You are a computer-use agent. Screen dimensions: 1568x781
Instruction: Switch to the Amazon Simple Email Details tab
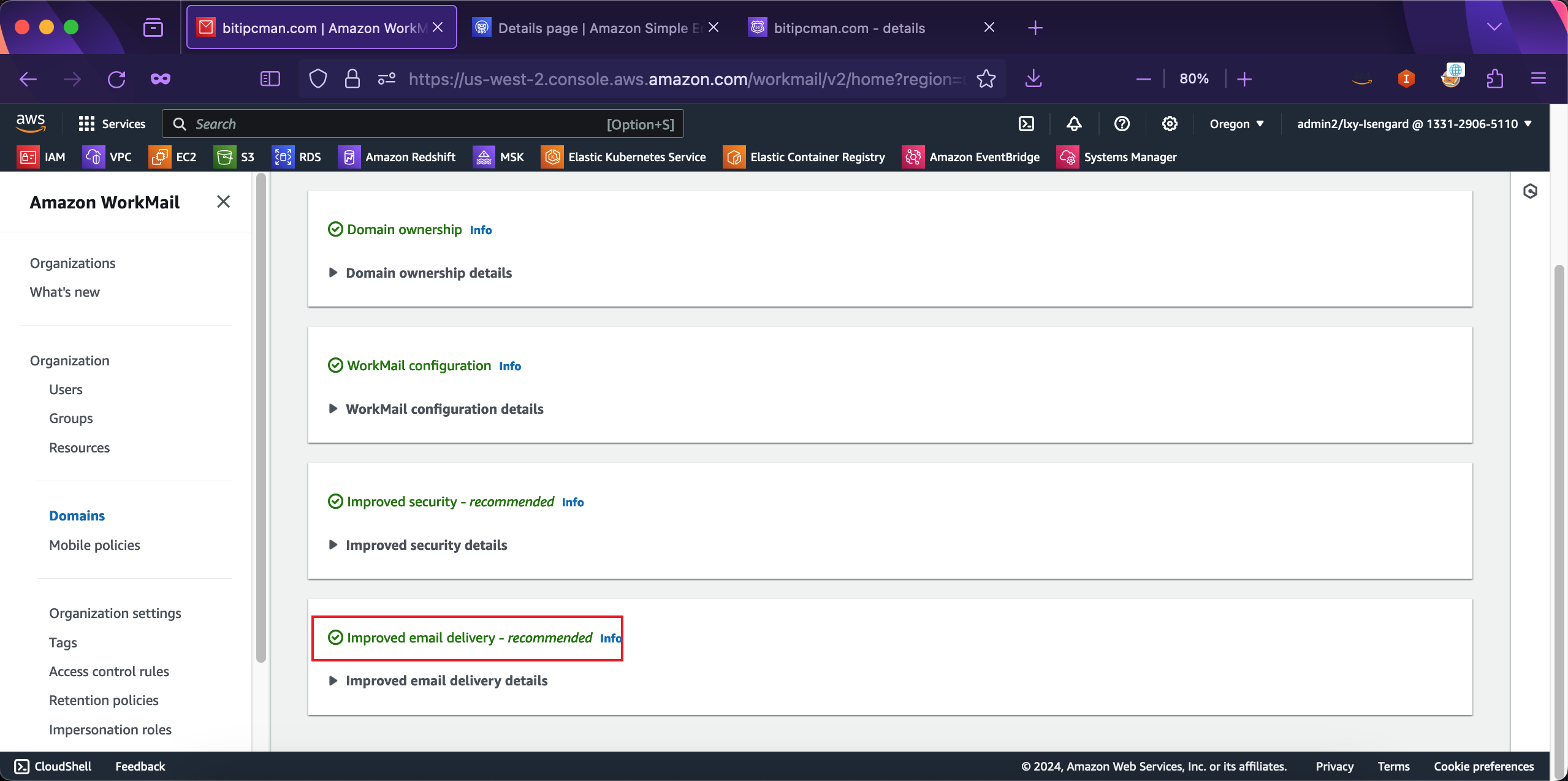(596, 28)
